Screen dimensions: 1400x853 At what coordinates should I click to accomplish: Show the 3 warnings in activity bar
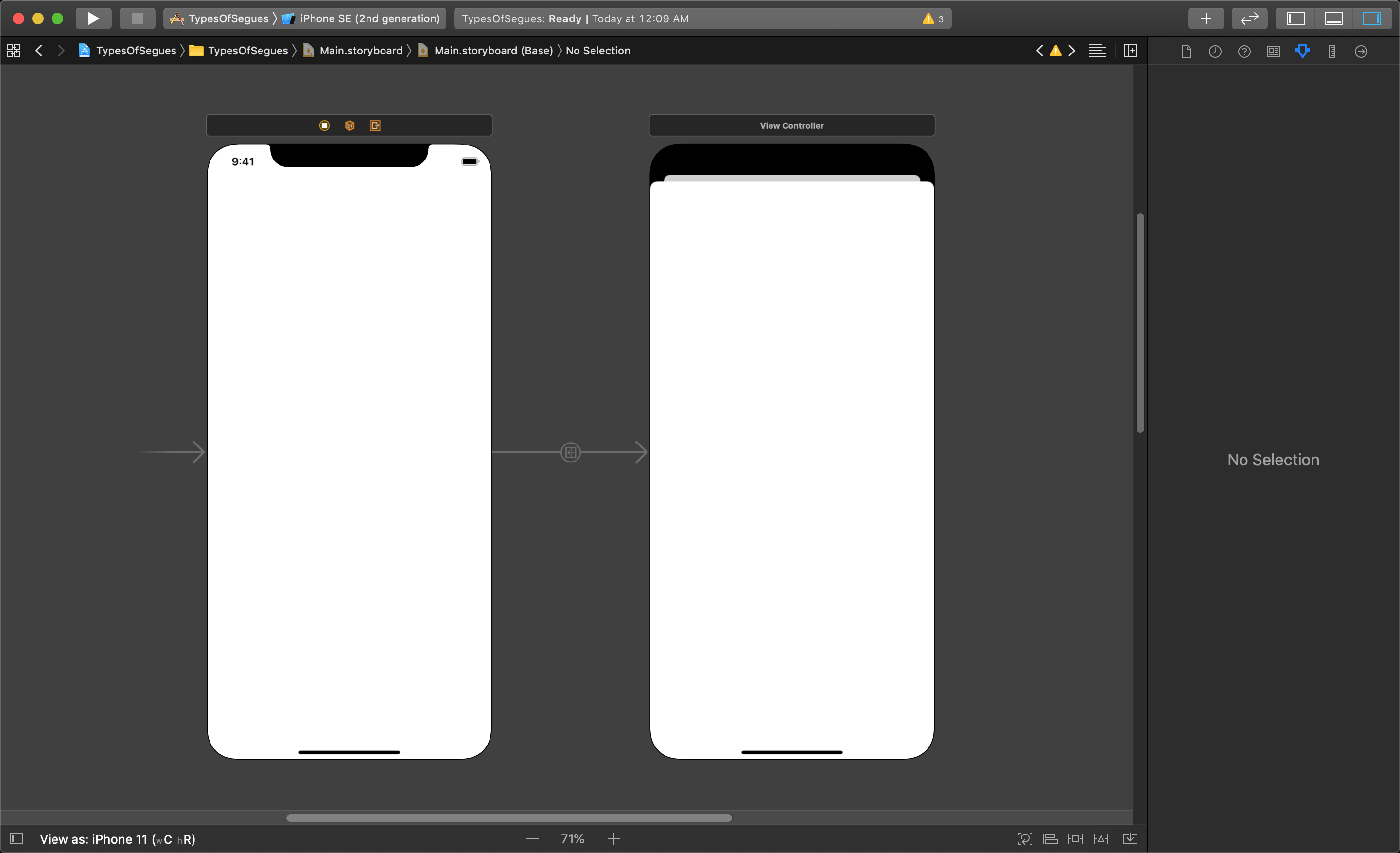[933, 19]
